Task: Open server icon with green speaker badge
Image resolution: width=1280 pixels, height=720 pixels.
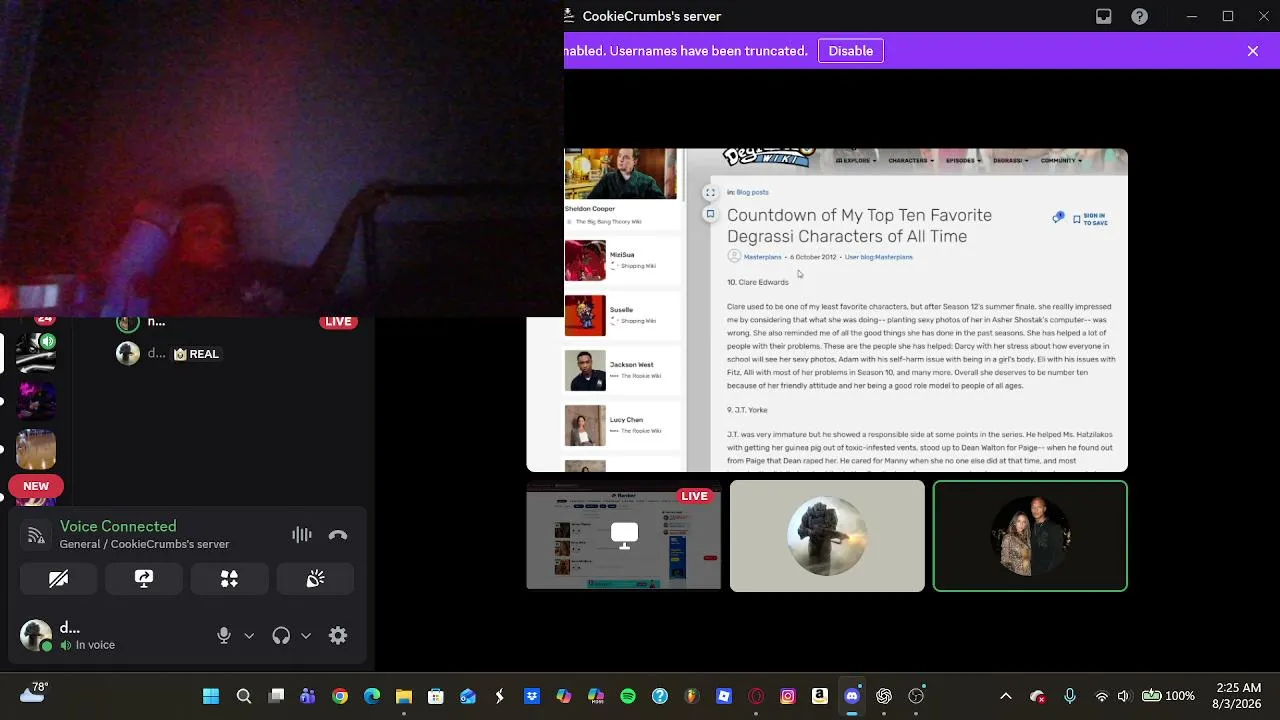Action: click(36, 353)
